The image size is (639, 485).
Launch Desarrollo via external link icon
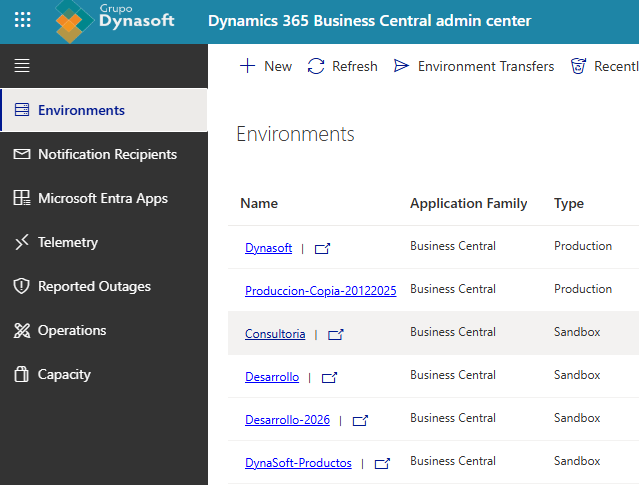point(329,378)
